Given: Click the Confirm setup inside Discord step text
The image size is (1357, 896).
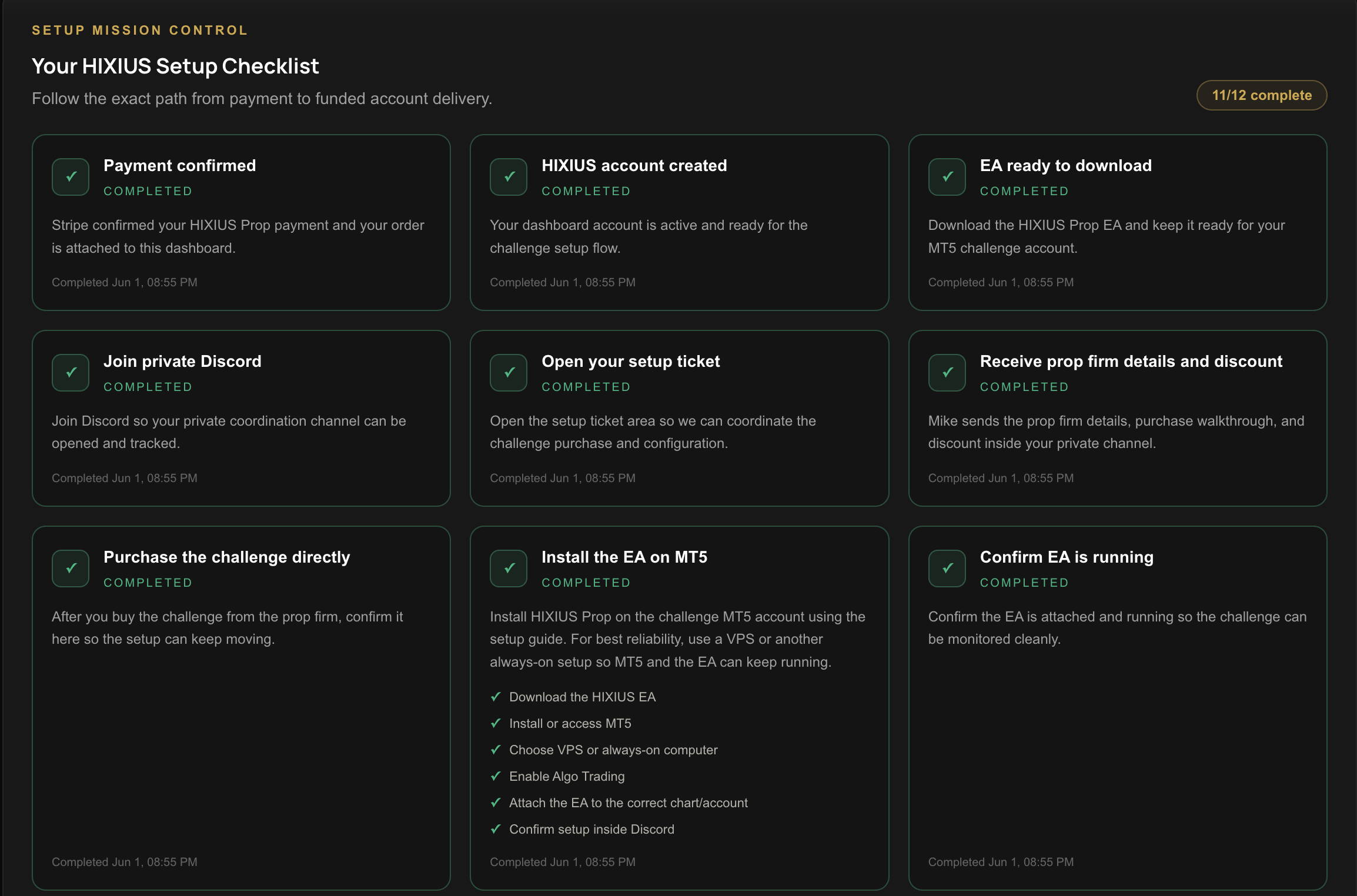Looking at the screenshot, I should click(591, 829).
